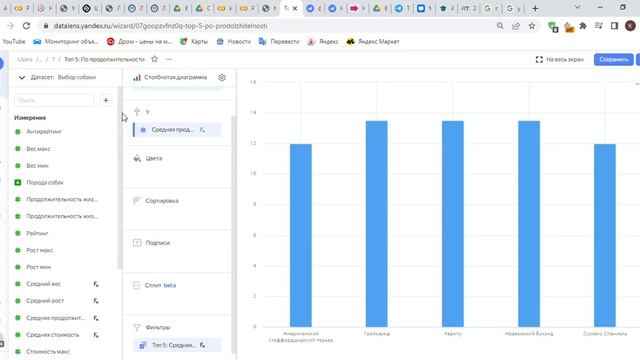Image resolution: width=640 pixels, height=360 pixels.
Task: Click the zoom magnifier icon in address bar
Action: 500,26
